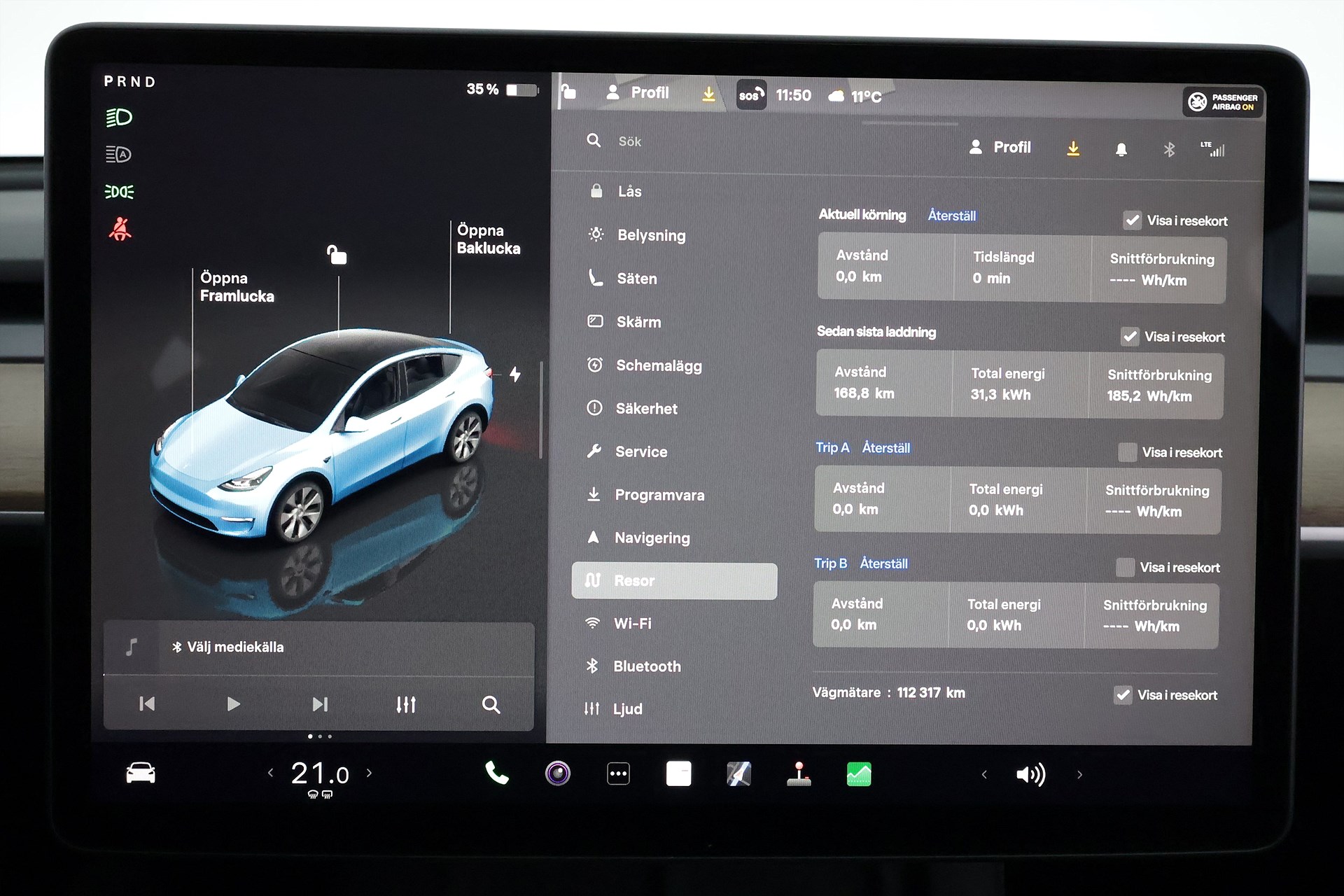Enable Visa i resekort for Trip B

tap(1125, 567)
